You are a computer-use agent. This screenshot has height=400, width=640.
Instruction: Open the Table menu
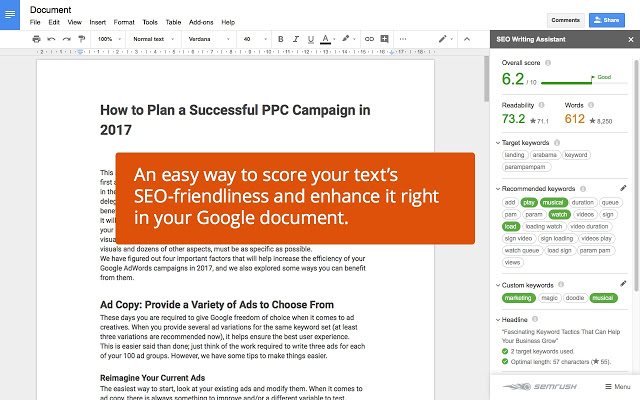173,22
